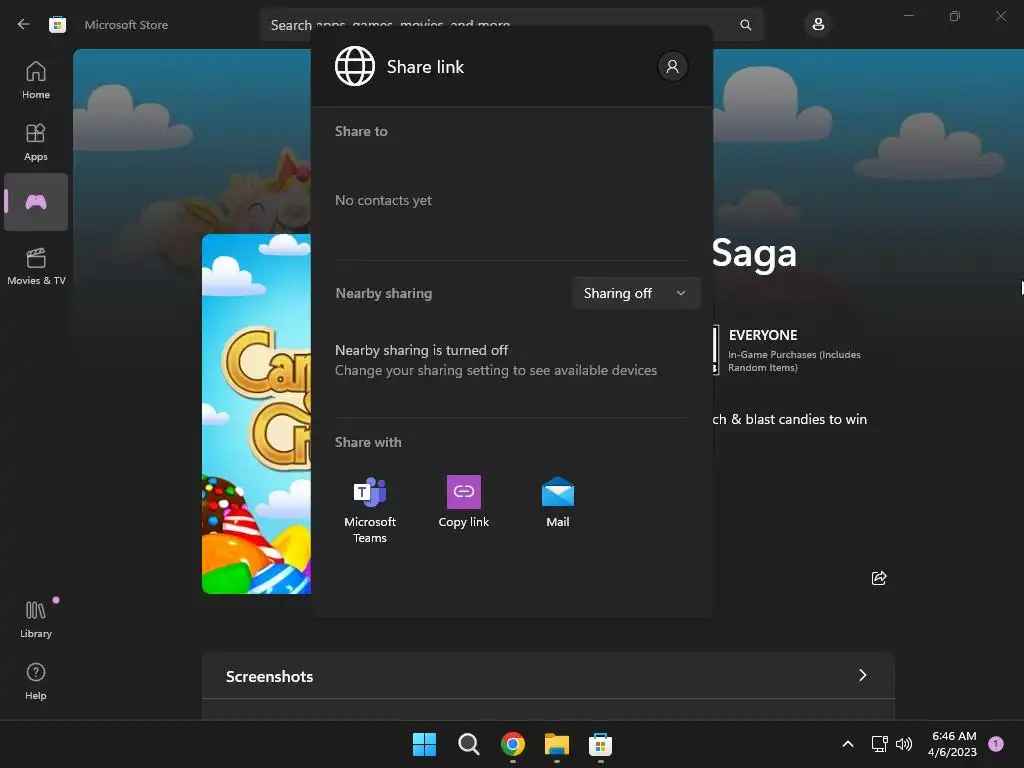Click the Microsoft Store taskbar icon
Screen dimensions: 1024x768
pos(600,744)
